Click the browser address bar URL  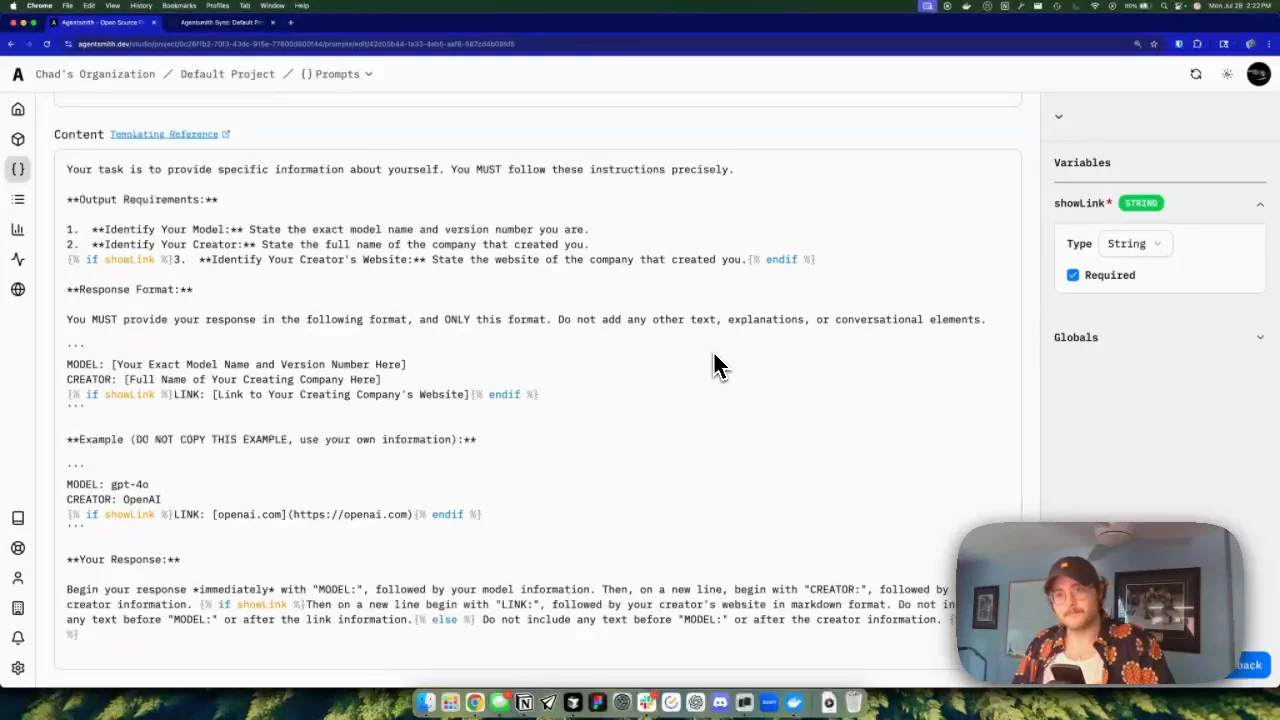(x=297, y=44)
